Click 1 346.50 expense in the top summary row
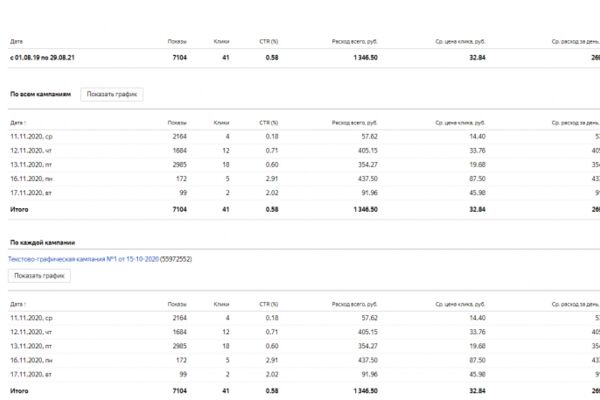Image resolution: width=600 pixels, height=400 pixels. (365, 58)
